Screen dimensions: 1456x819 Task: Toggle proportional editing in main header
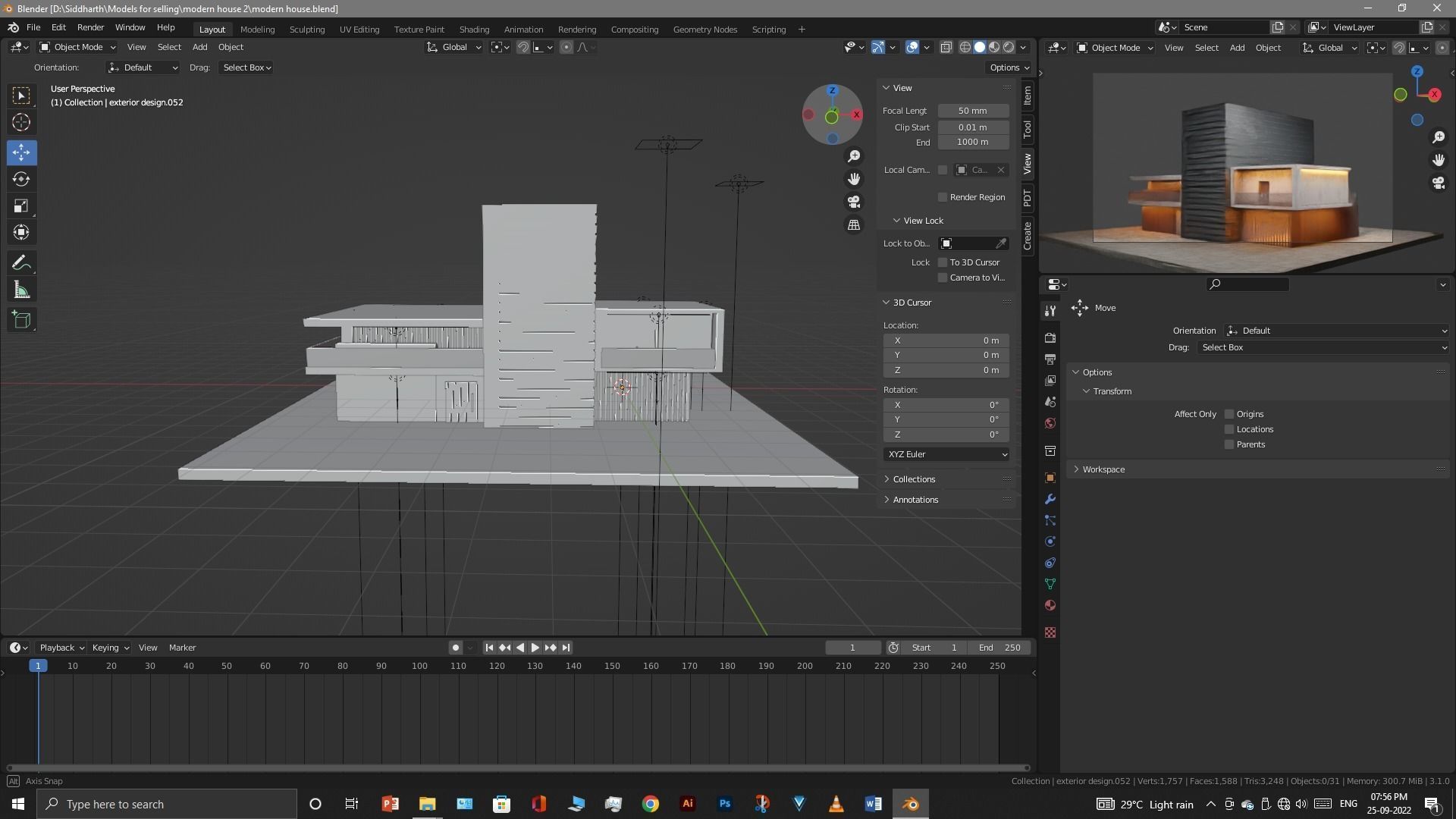click(566, 47)
